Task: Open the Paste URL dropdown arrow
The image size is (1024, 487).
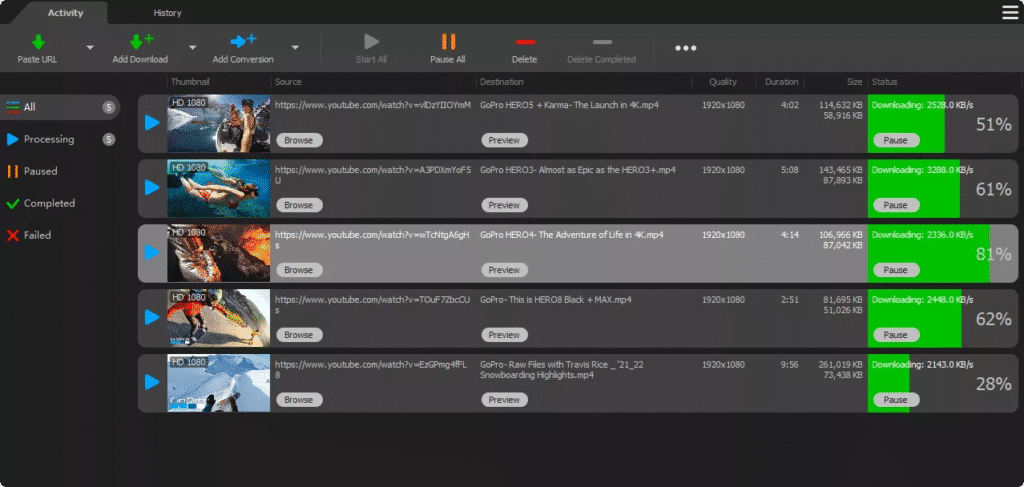Action: click(x=90, y=48)
